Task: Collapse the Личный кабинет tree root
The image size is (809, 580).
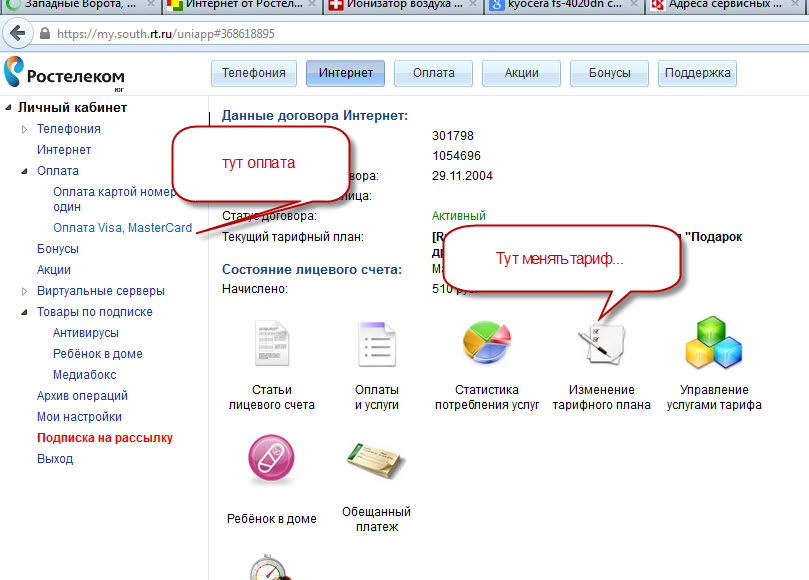Action: pyautogui.click(x=8, y=107)
